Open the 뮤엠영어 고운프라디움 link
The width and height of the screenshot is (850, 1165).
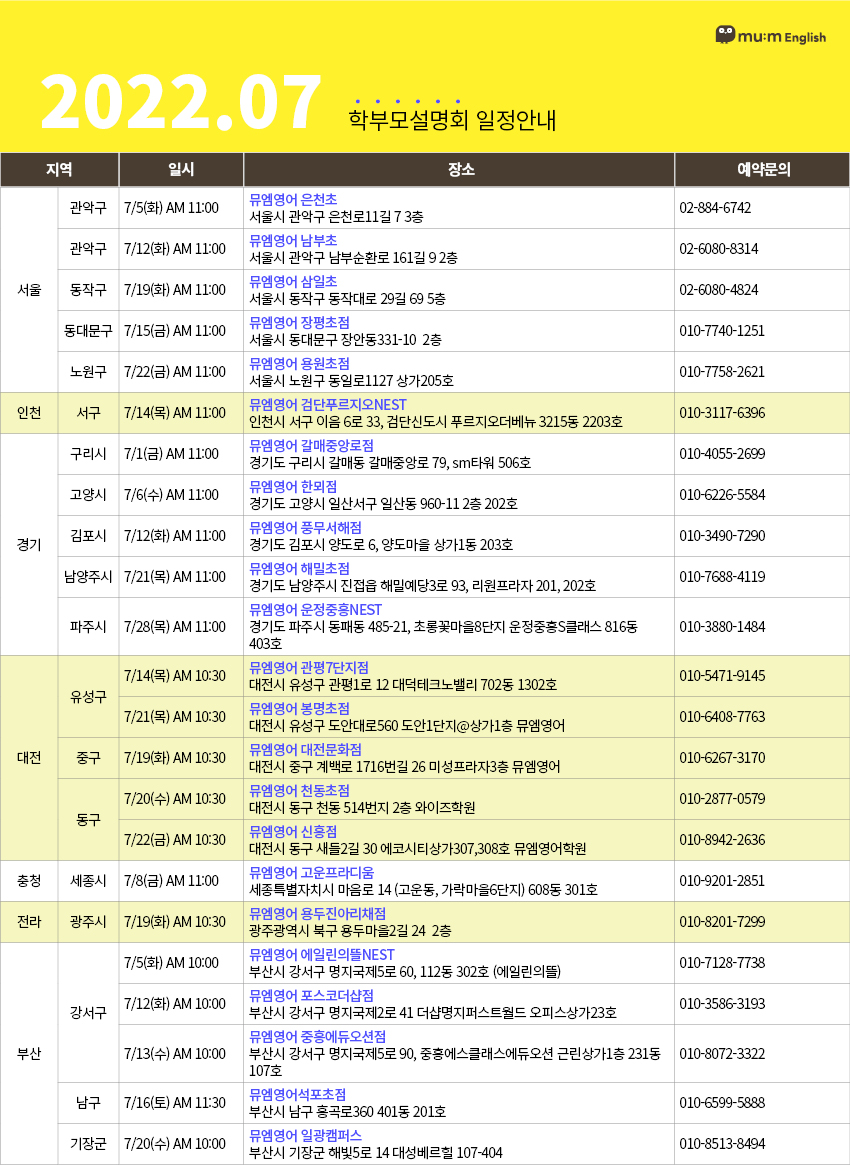(311, 872)
